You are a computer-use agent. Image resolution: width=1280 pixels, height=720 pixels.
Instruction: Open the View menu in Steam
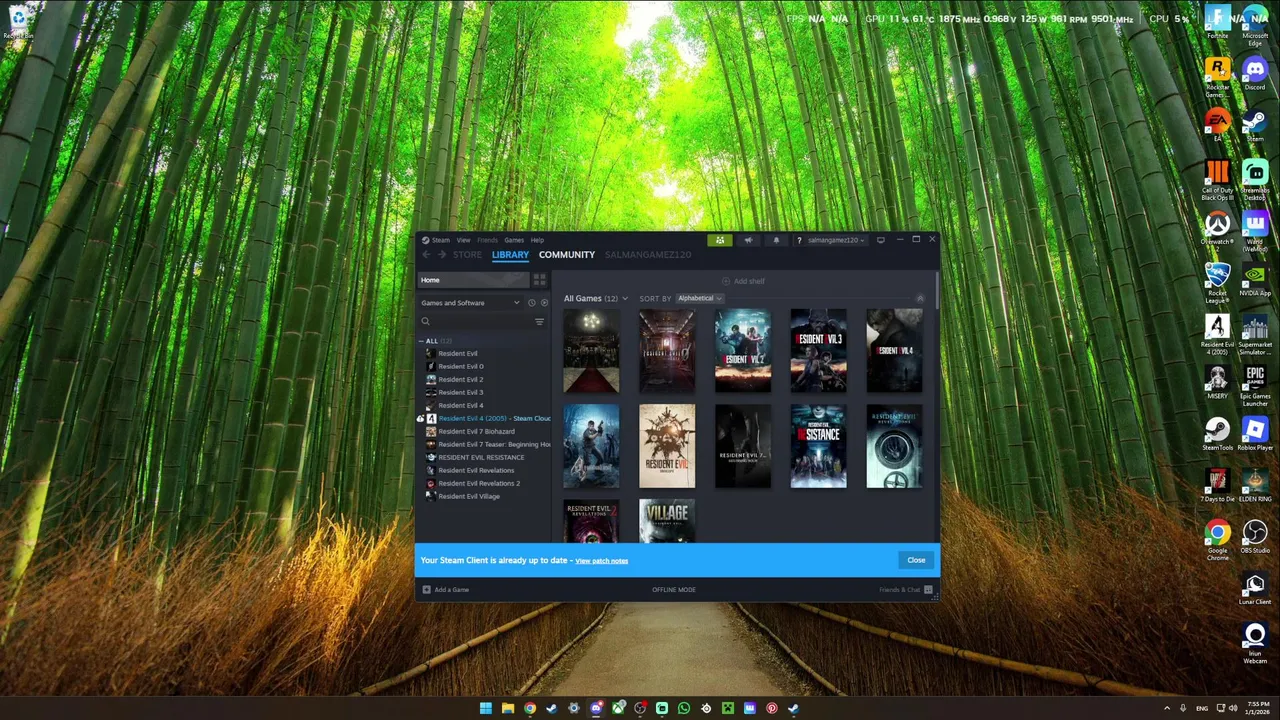(x=463, y=240)
